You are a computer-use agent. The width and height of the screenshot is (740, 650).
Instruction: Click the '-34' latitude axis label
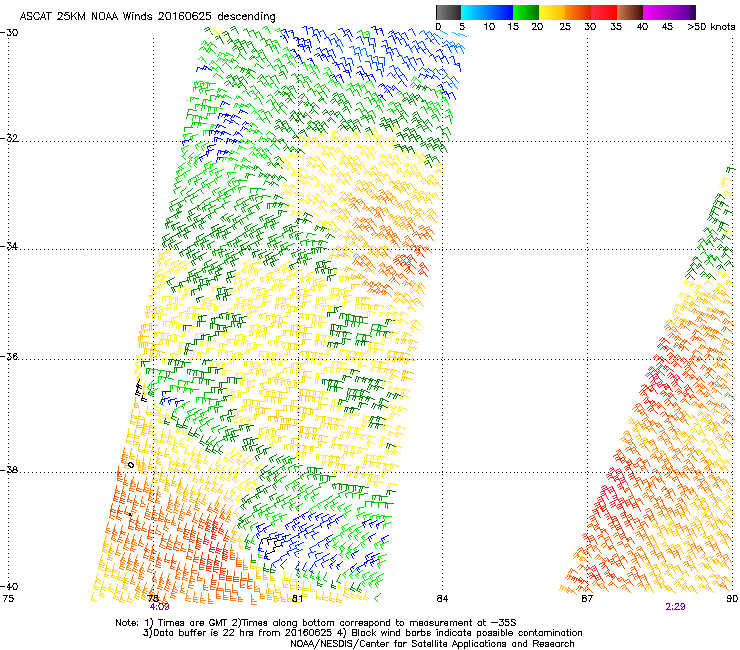coord(9,246)
